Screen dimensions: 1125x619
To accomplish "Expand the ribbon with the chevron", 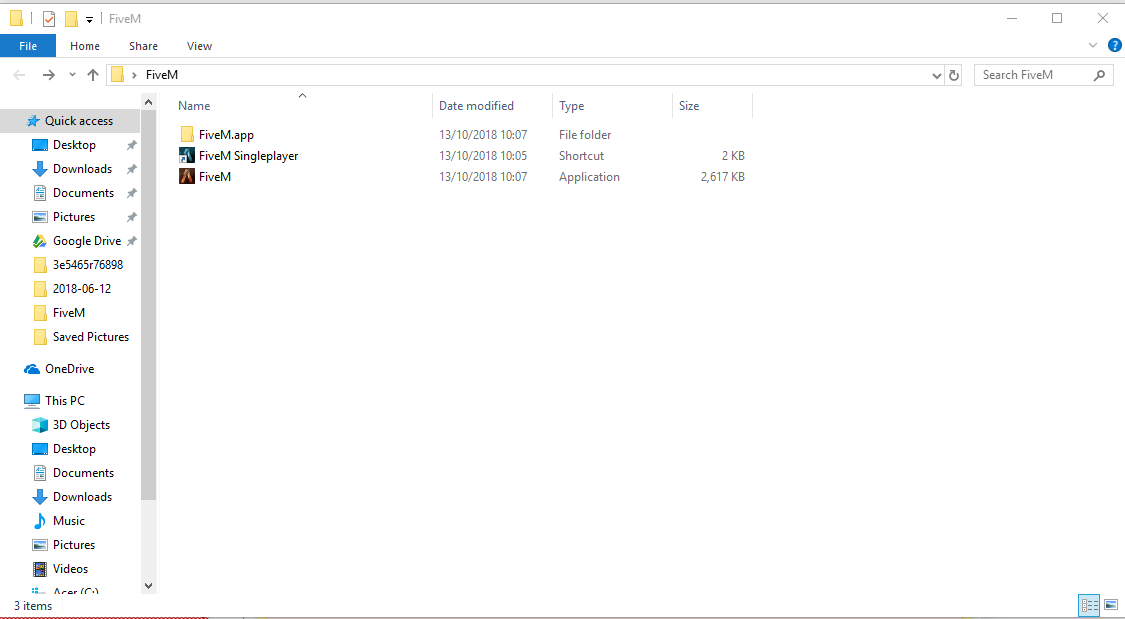I will (x=1093, y=45).
